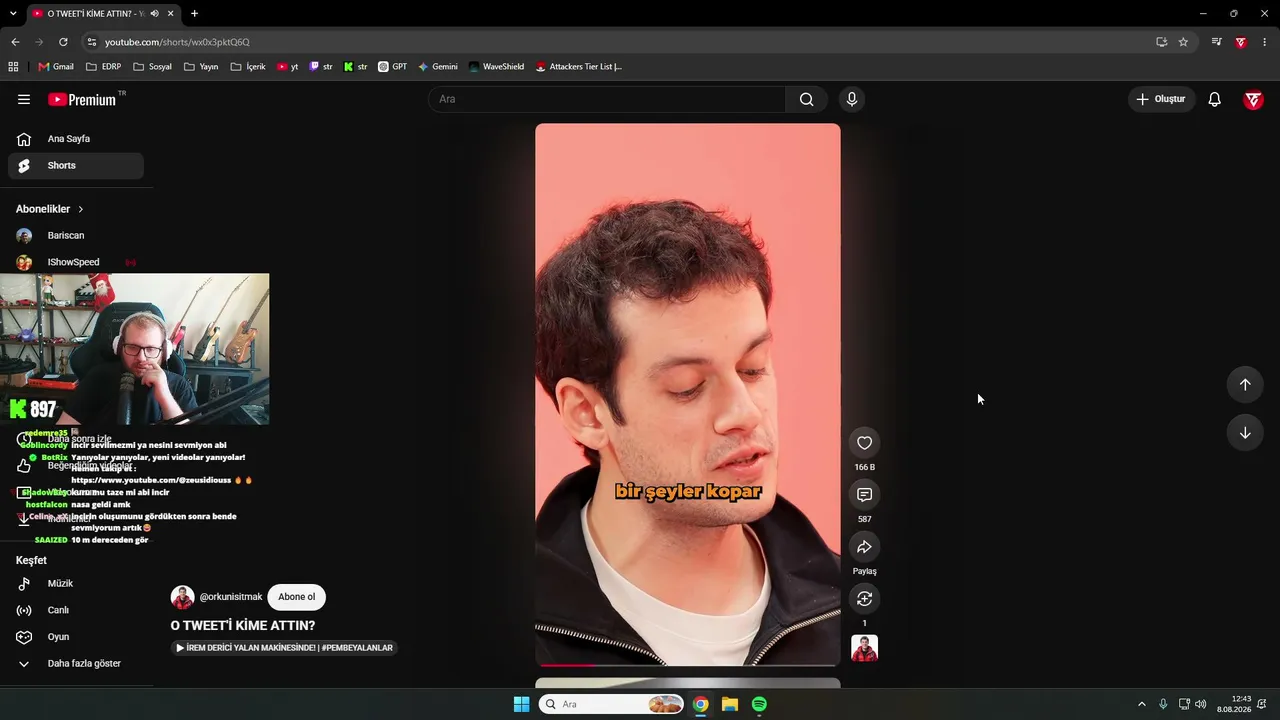Screen dimensions: 1280x720
Task: Open the WaveShield bookmark
Action: (496, 67)
